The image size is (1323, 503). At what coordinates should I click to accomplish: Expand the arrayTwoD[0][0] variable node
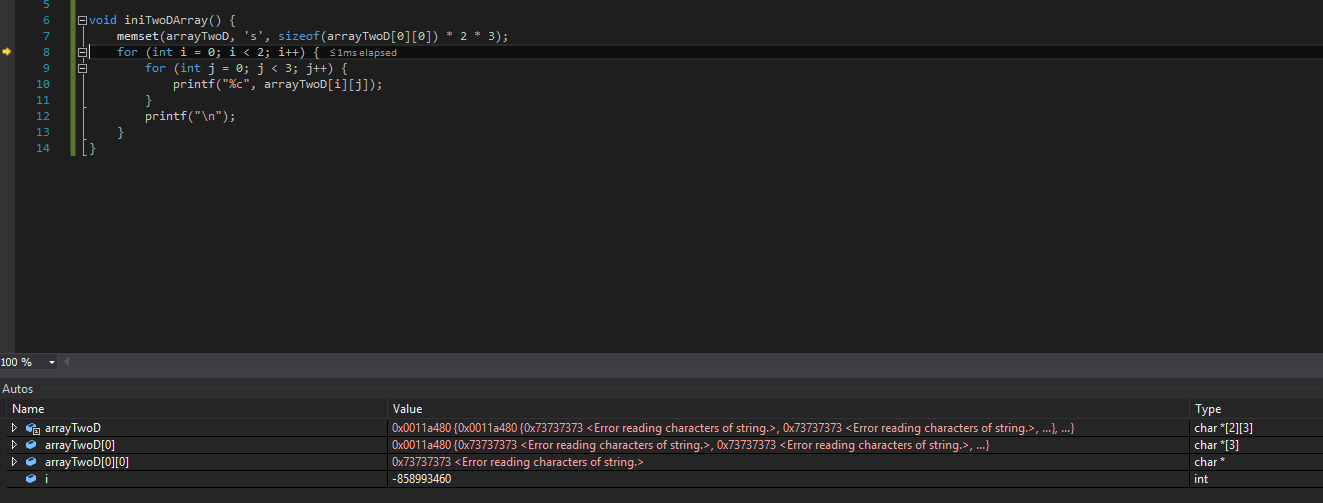[x=14, y=462]
